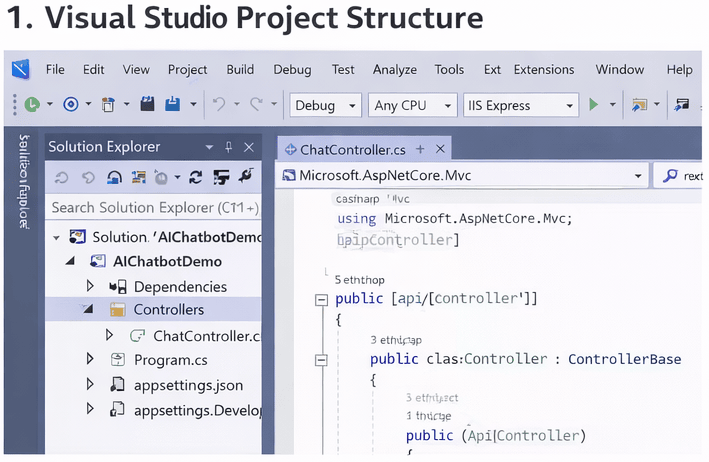Open the dropdown arrow next to Save icon

194,104
